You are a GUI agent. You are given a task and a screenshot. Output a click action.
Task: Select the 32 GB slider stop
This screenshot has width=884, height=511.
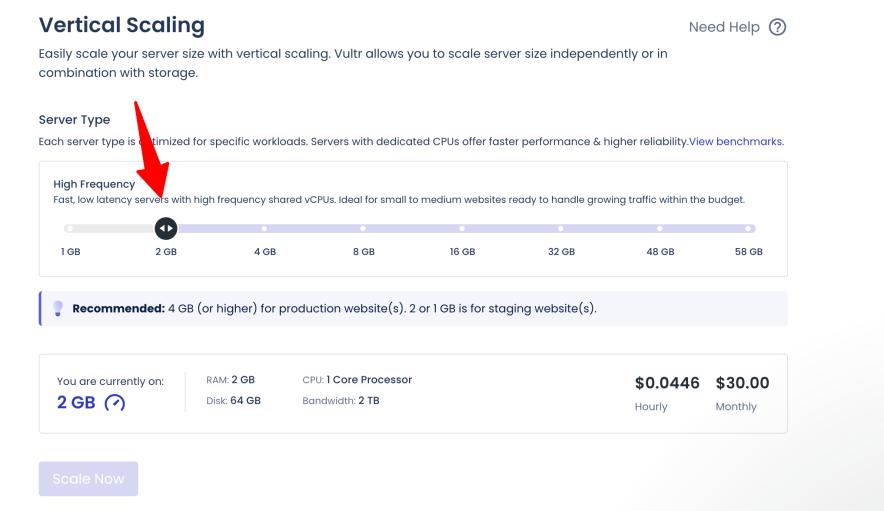(560, 228)
